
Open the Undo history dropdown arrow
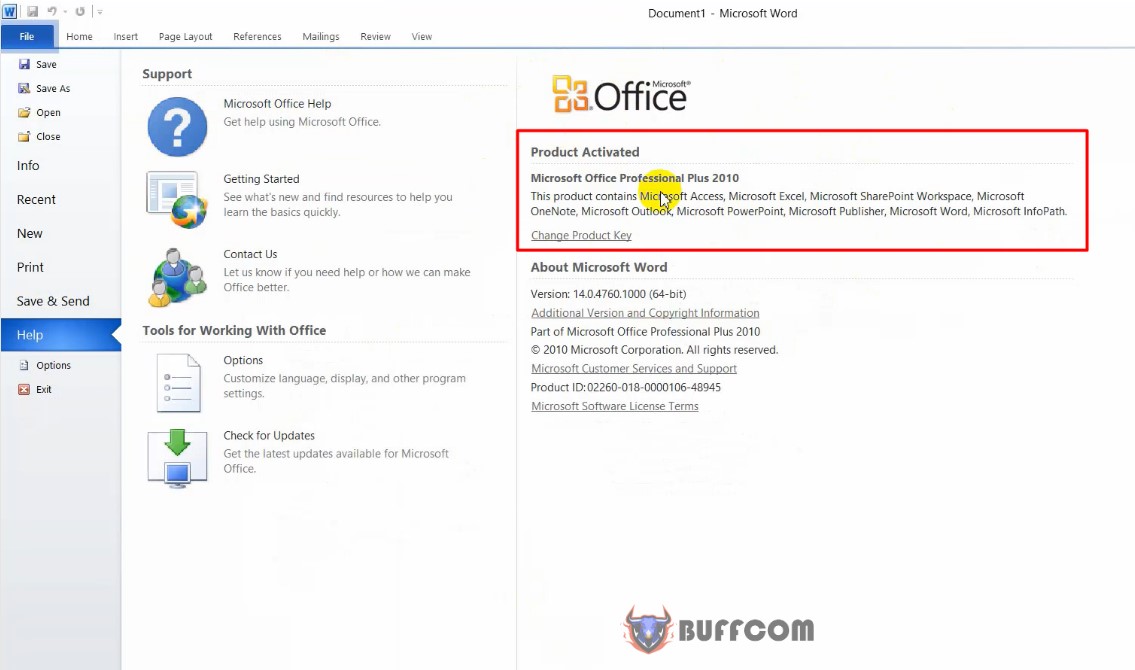[x=65, y=12]
